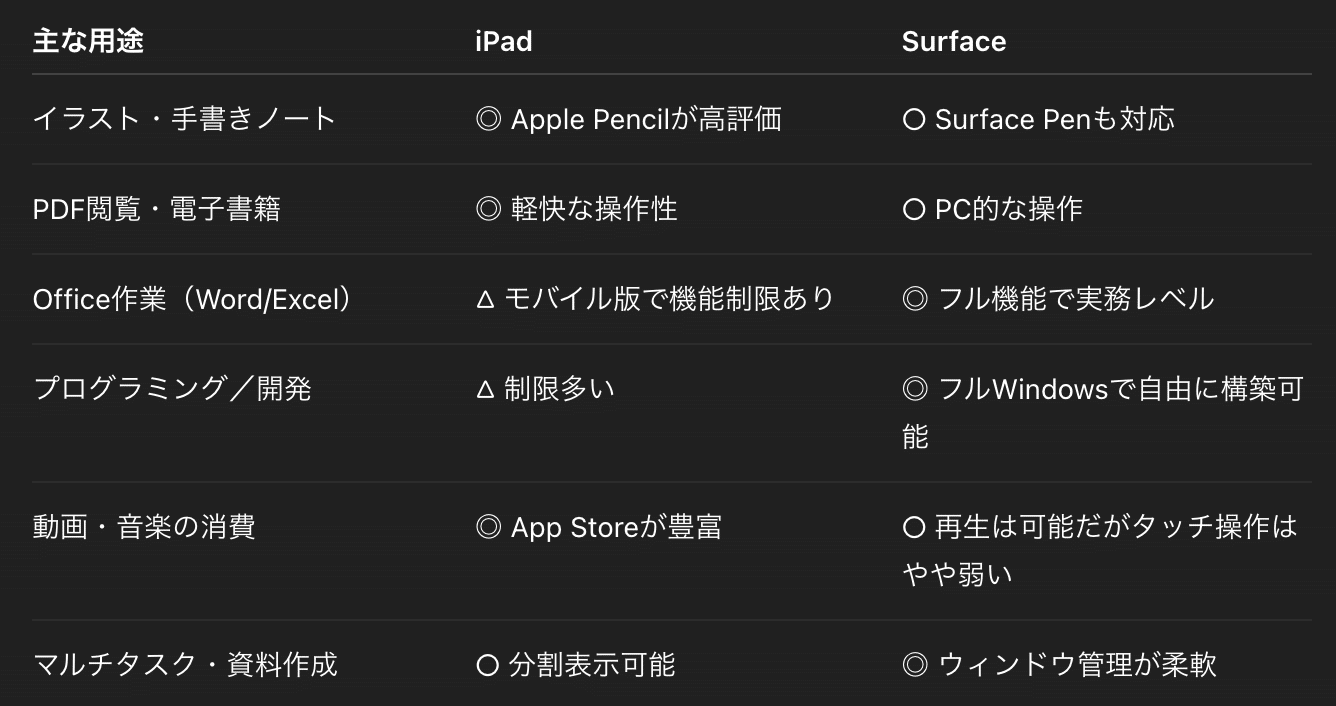Screen dimensions: 1336x706
Task: Click the Apple Pencilが高評価 cell
Action: 629,119
